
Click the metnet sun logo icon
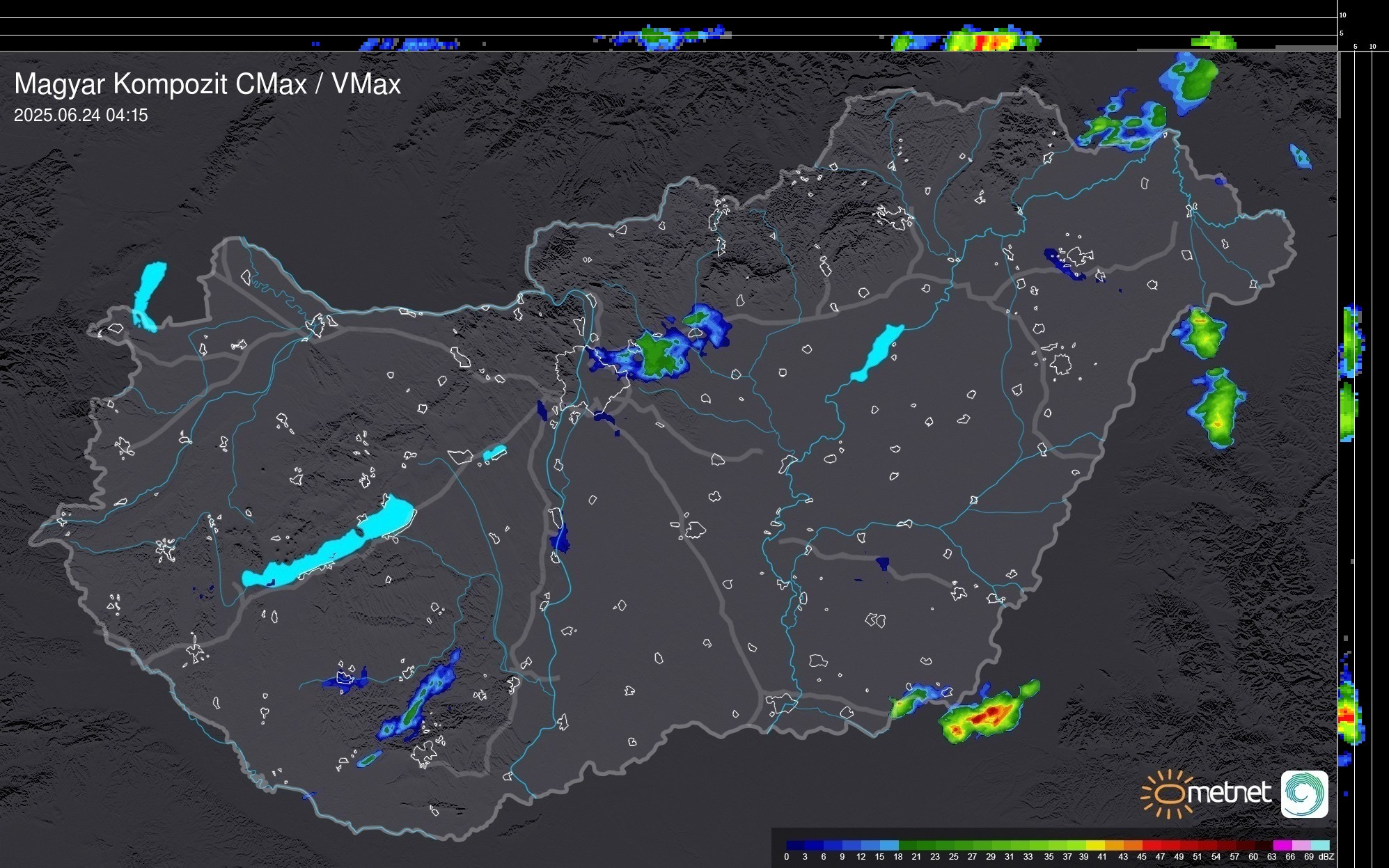click(x=1167, y=794)
